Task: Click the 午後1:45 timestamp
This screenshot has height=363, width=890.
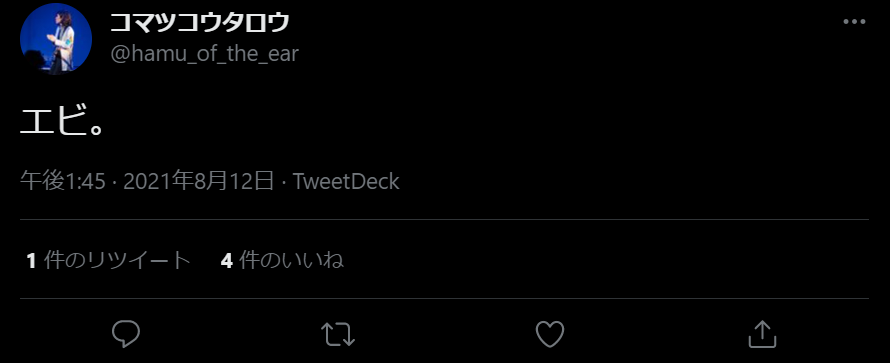Action: [x=63, y=182]
